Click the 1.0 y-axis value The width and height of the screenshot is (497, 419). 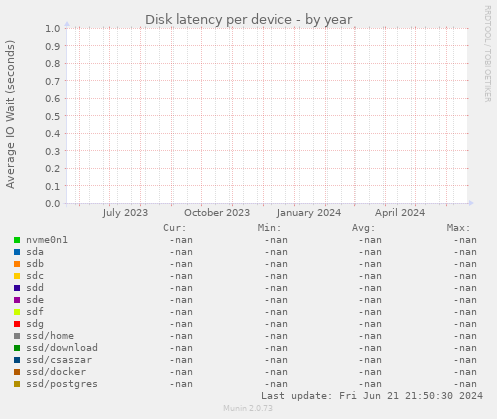pos(53,29)
